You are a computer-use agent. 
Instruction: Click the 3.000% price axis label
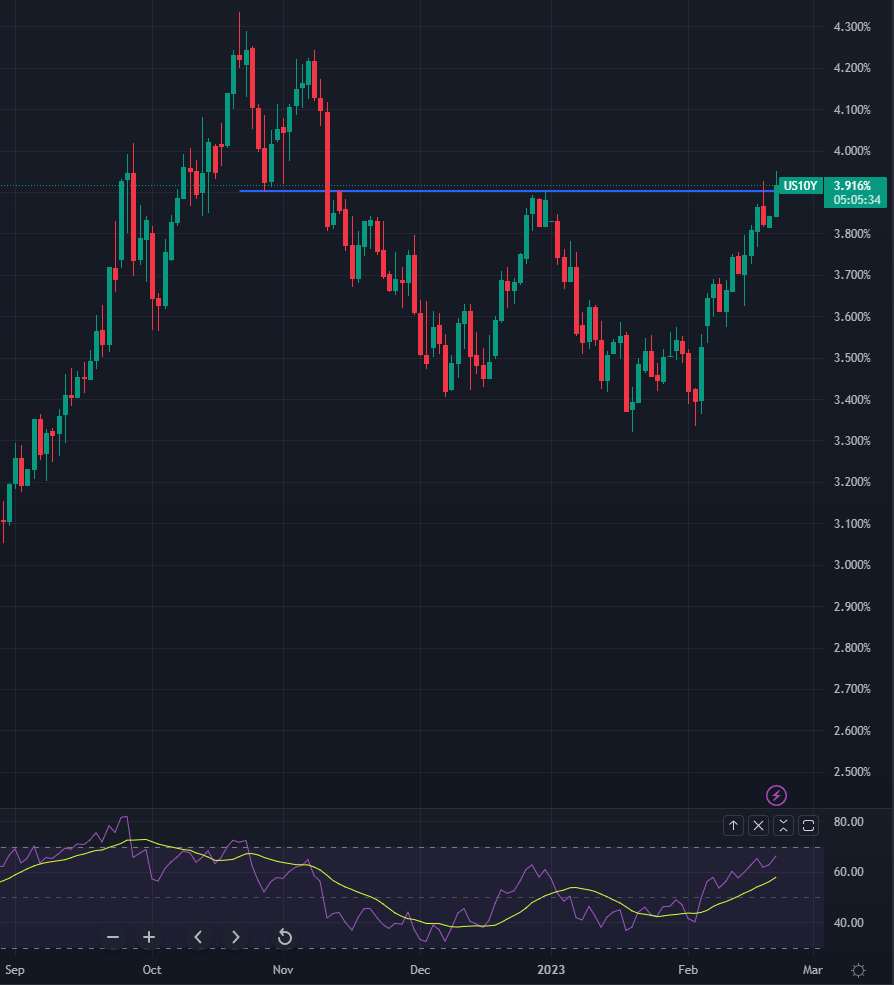click(x=852, y=565)
